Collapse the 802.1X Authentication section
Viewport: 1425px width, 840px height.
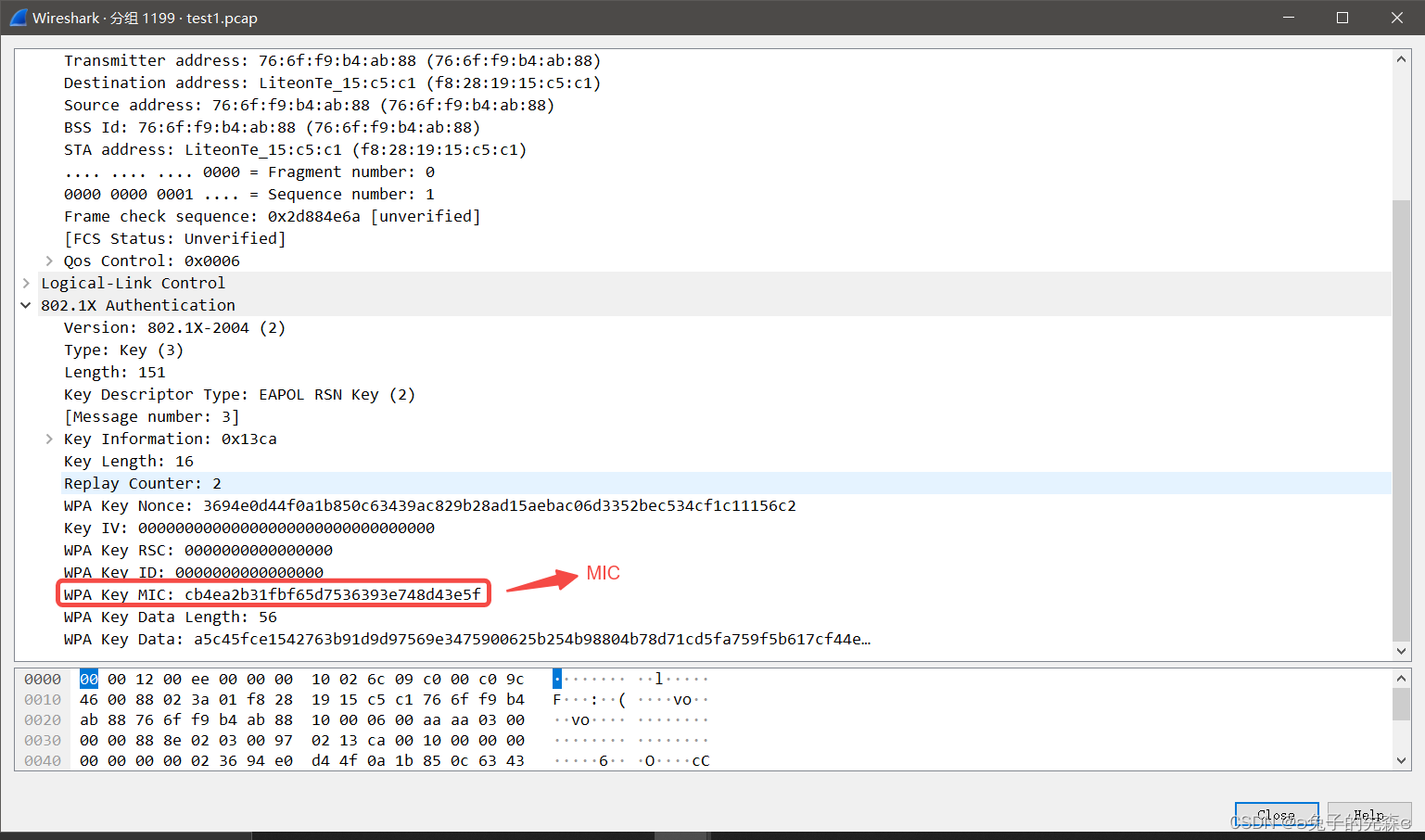click(x=26, y=305)
